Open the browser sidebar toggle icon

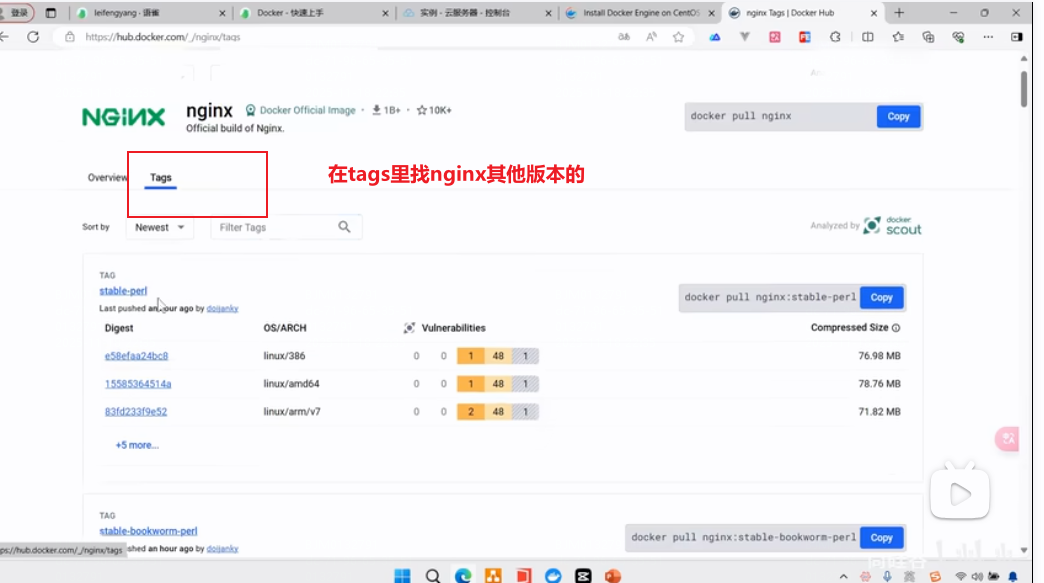[x=1017, y=37]
